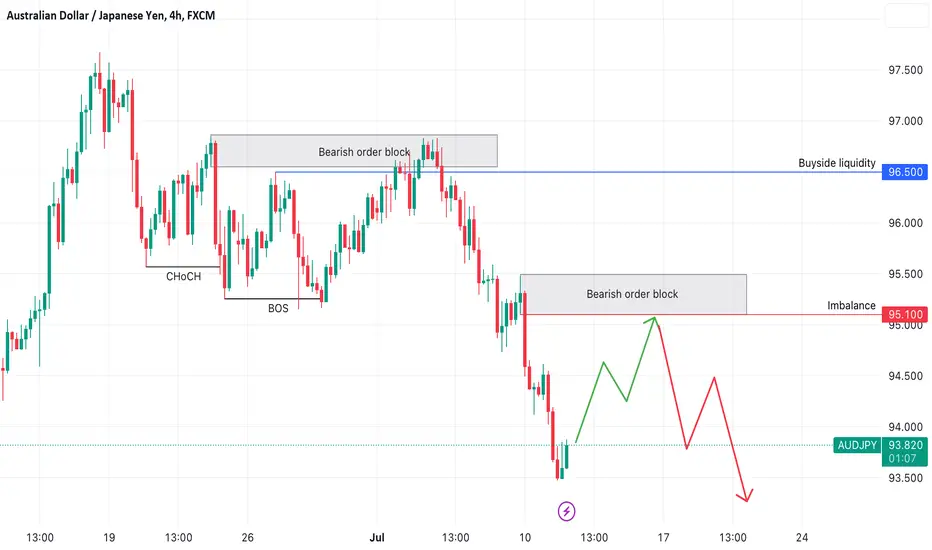Click the red downward arrow head
Screen dimensions: 932x550
point(746,496)
